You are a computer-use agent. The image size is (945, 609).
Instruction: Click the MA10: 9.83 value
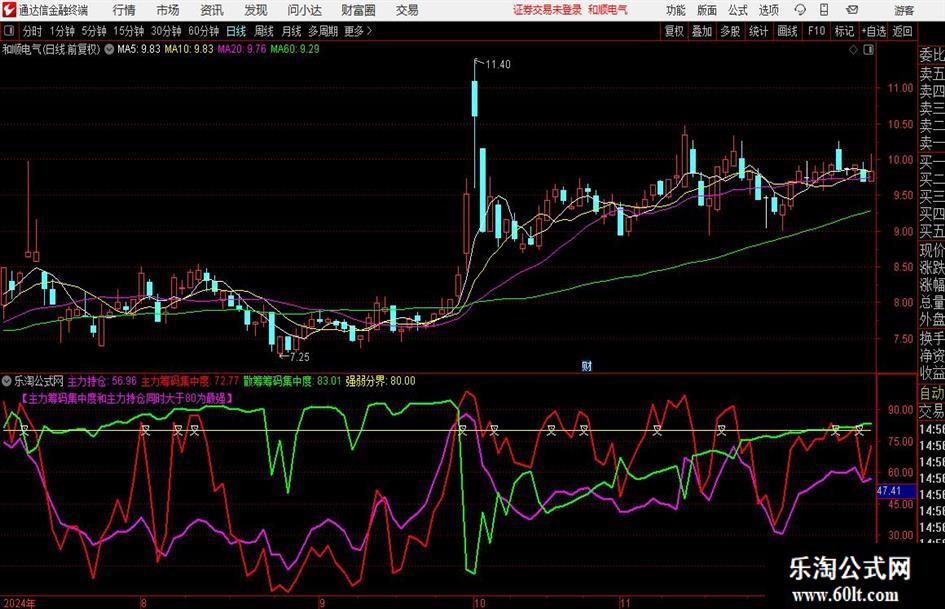tap(189, 49)
